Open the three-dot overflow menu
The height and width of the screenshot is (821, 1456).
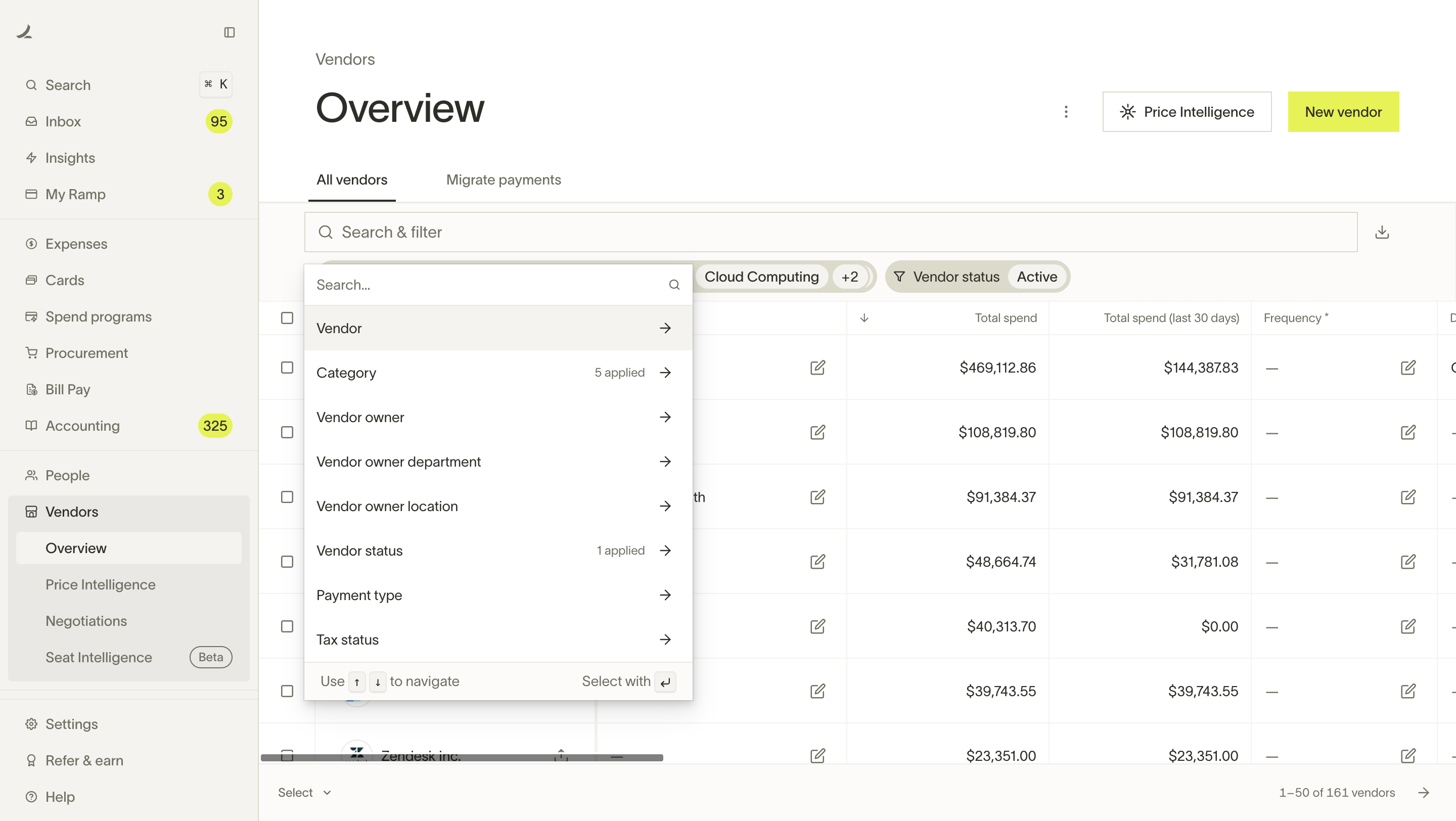coord(1066,112)
